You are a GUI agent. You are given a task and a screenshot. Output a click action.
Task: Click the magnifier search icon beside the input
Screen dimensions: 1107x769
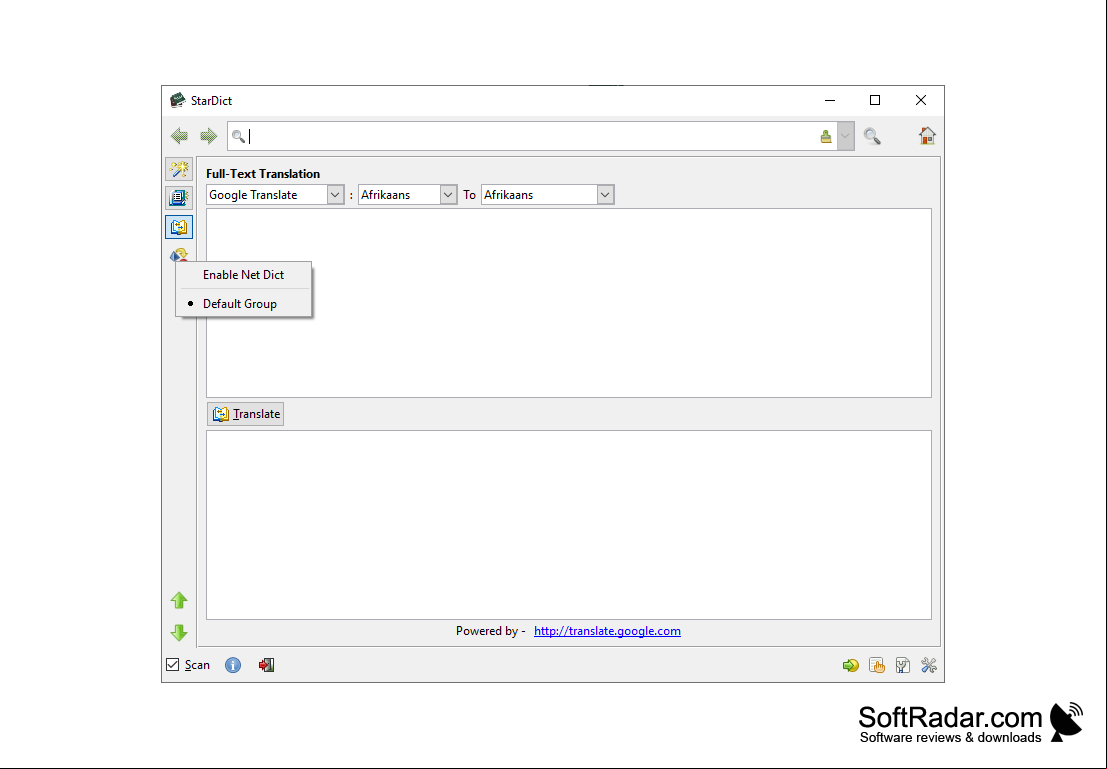[x=872, y=136]
